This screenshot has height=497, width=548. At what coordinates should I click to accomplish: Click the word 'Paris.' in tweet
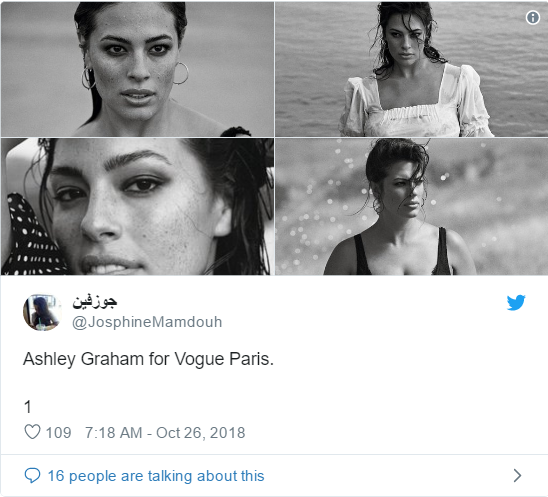click(x=251, y=359)
